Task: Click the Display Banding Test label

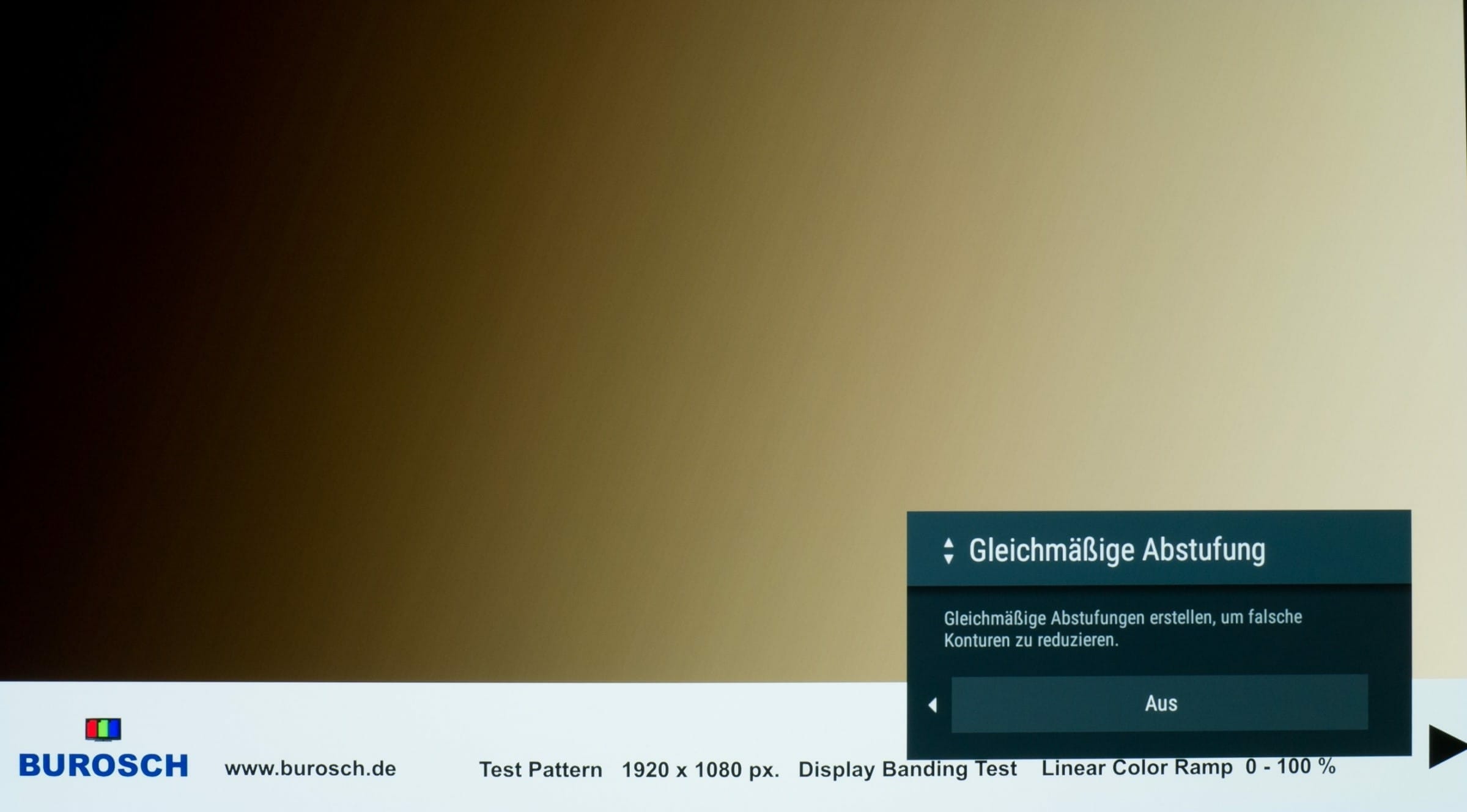Action: [907, 769]
